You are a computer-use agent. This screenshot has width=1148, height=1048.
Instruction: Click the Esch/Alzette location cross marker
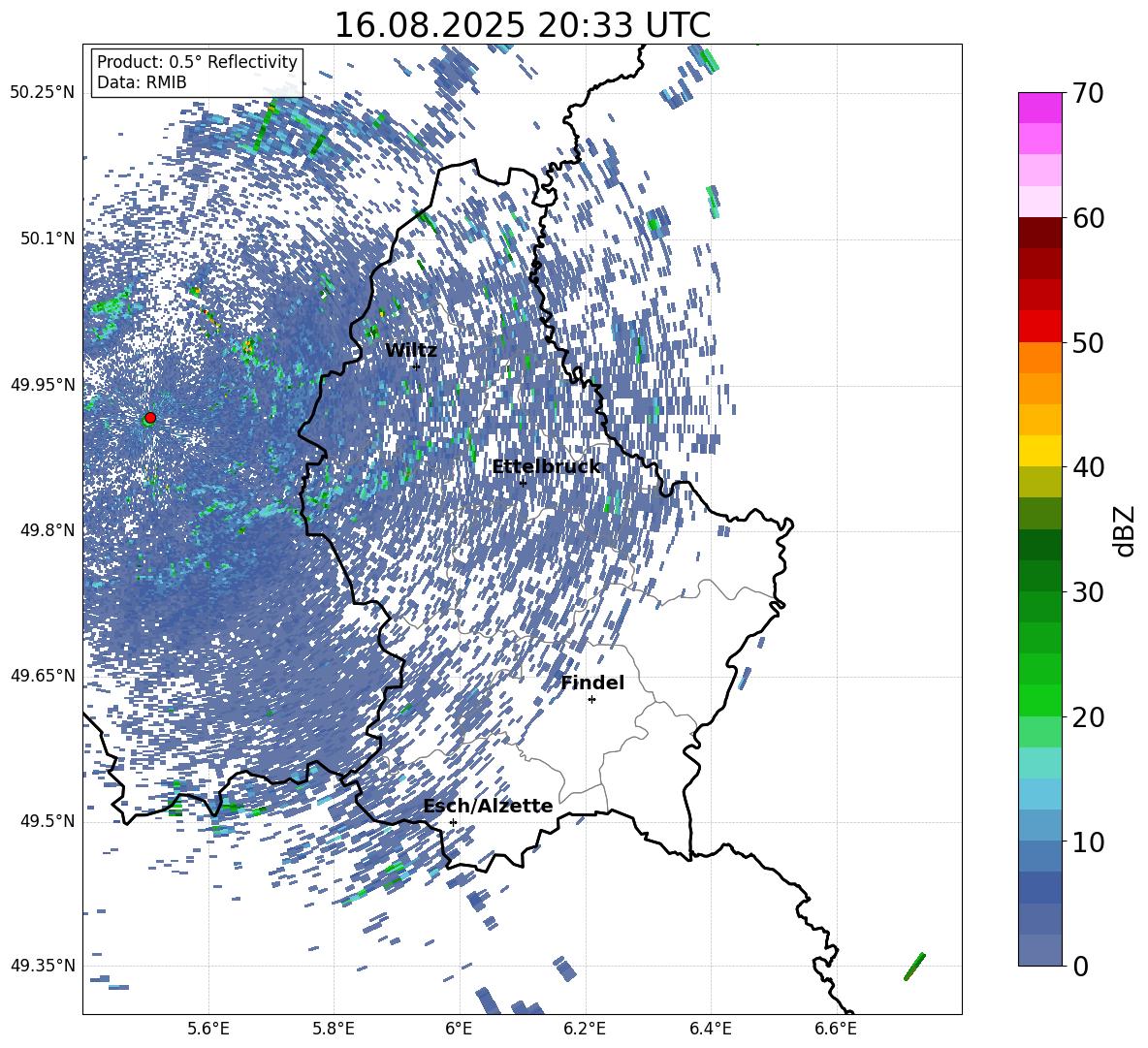tap(453, 822)
